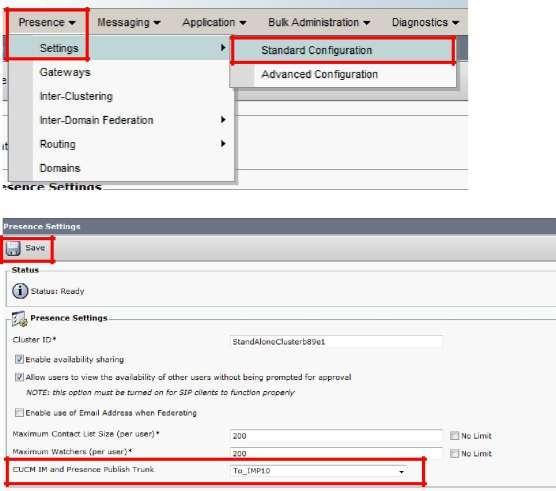Open the CUCM IM and Presence Publish Trunk dropdown

(318, 471)
